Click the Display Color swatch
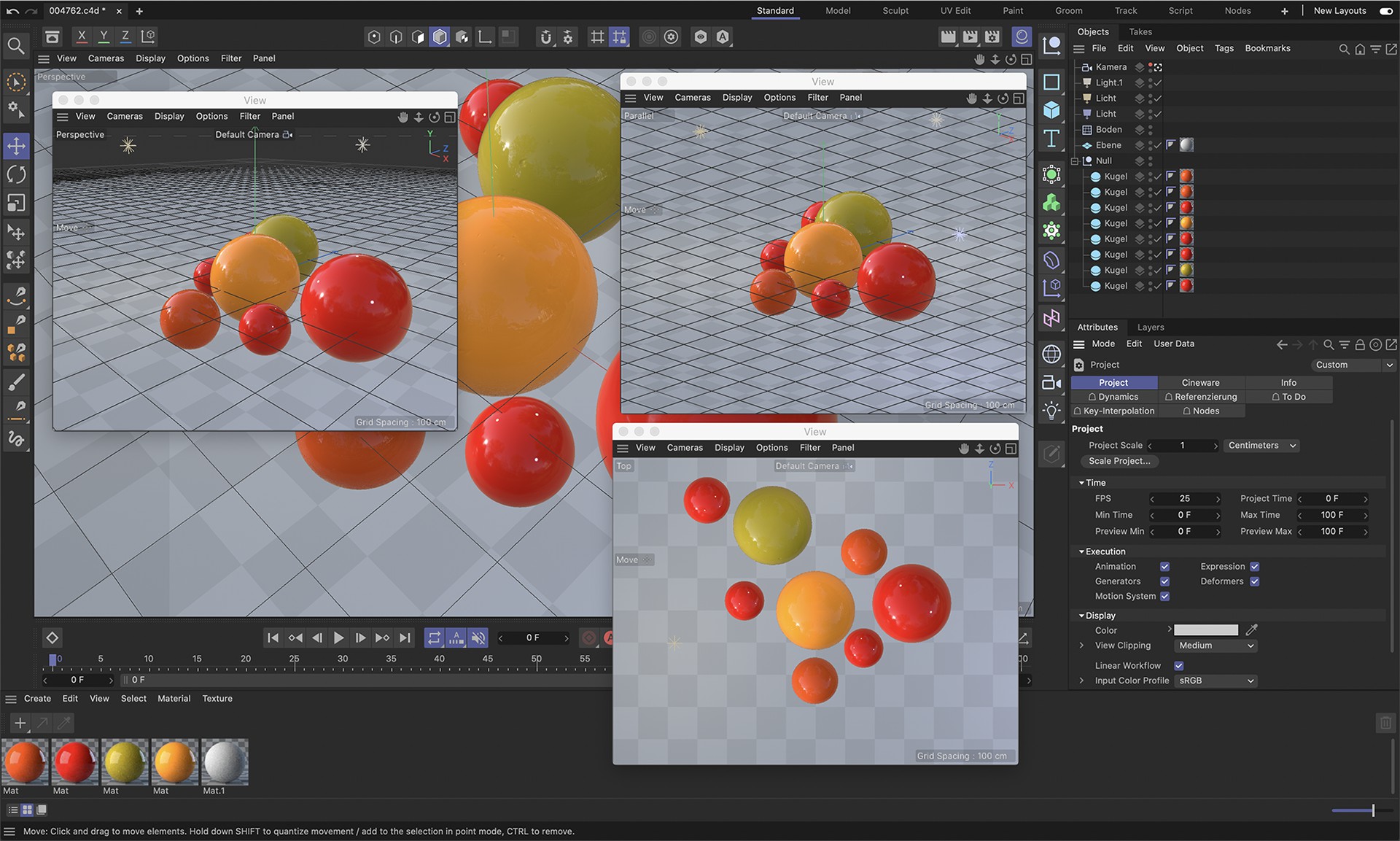 [x=1206, y=630]
